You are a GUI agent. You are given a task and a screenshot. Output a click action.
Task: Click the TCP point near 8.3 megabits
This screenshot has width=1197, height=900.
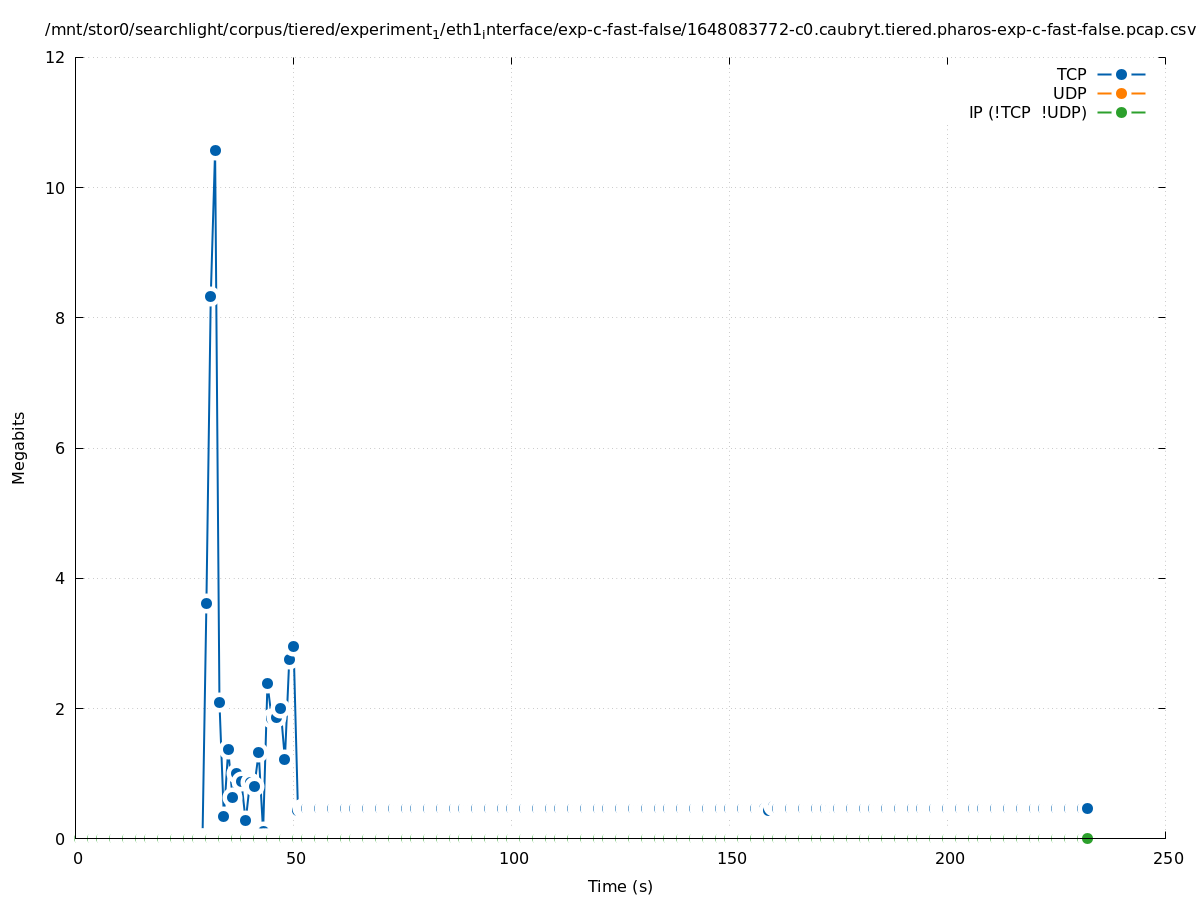click(x=210, y=296)
